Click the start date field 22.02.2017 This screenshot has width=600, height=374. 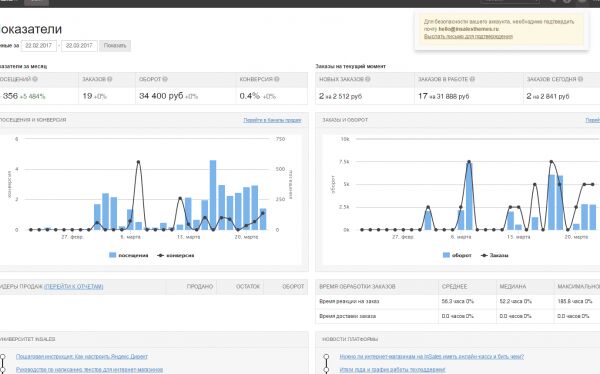pyautogui.click(x=39, y=46)
